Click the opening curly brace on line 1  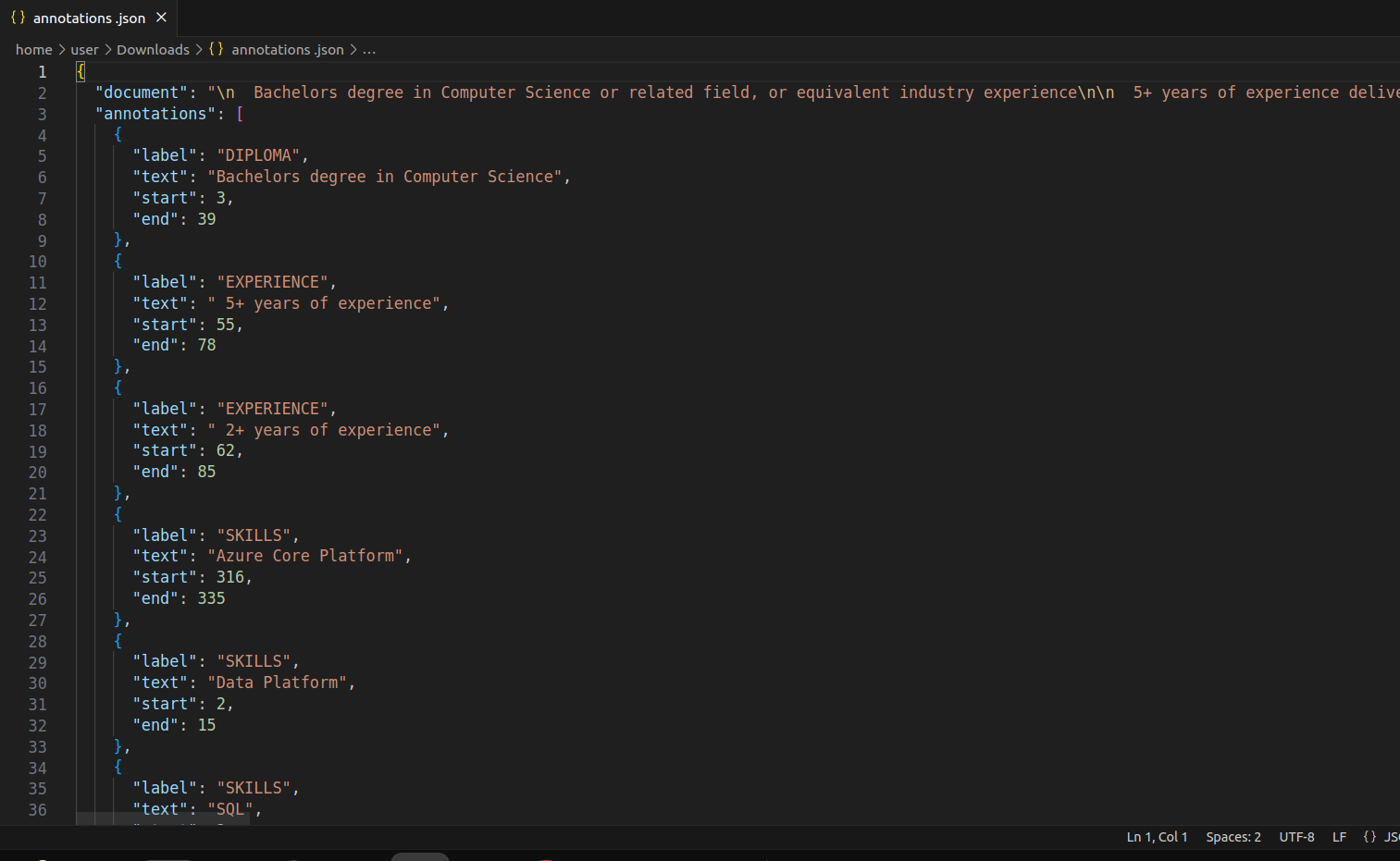point(81,72)
